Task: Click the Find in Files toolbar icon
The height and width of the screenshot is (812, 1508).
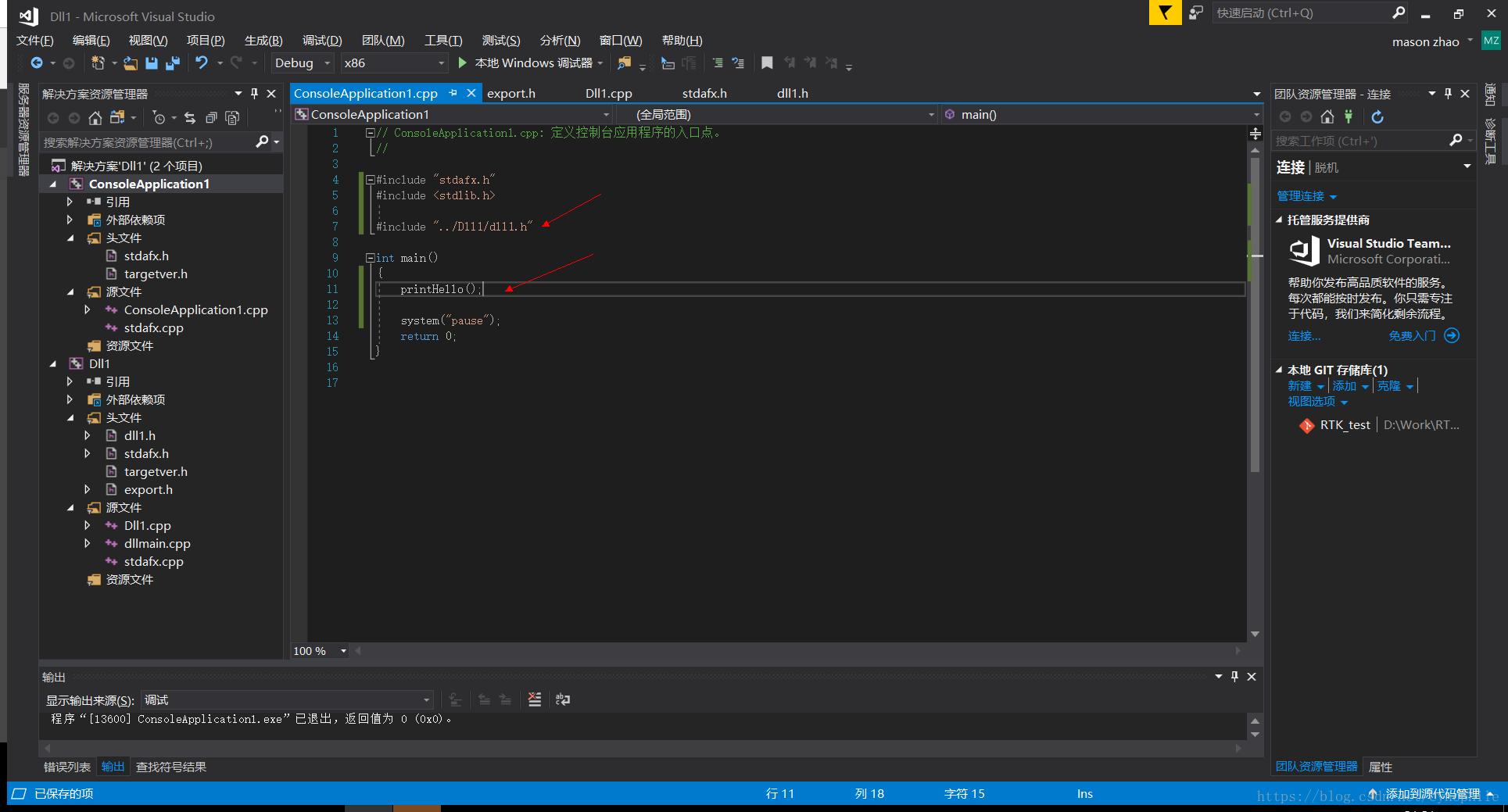Action: click(624, 63)
